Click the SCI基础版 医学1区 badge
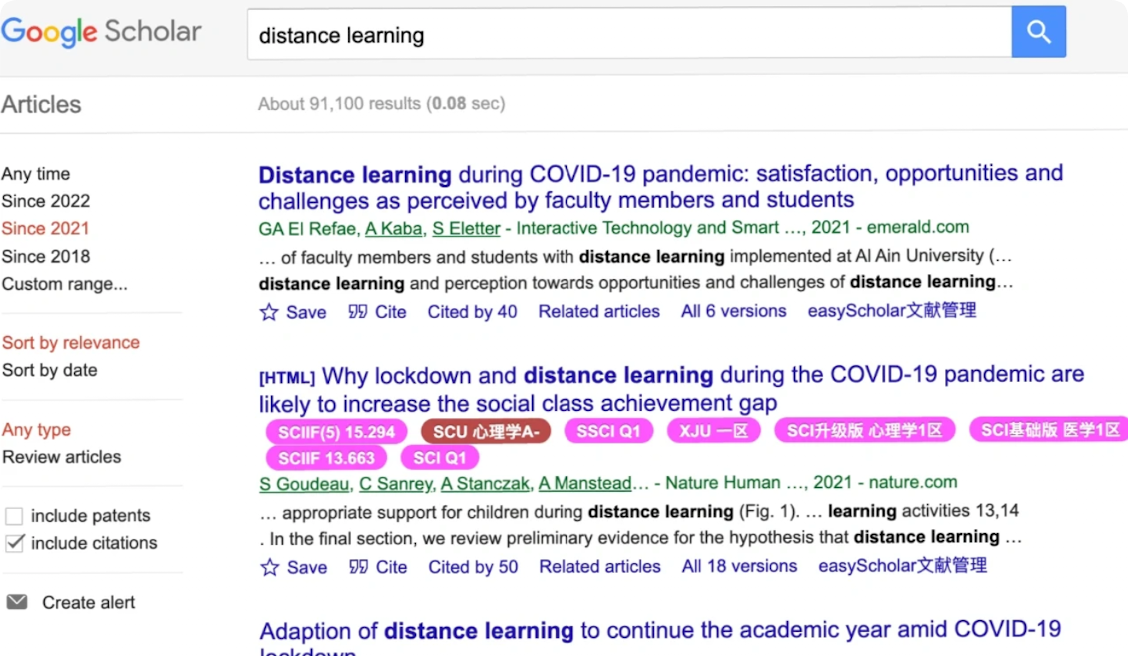Image resolution: width=1128 pixels, height=656 pixels. click(1049, 430)
